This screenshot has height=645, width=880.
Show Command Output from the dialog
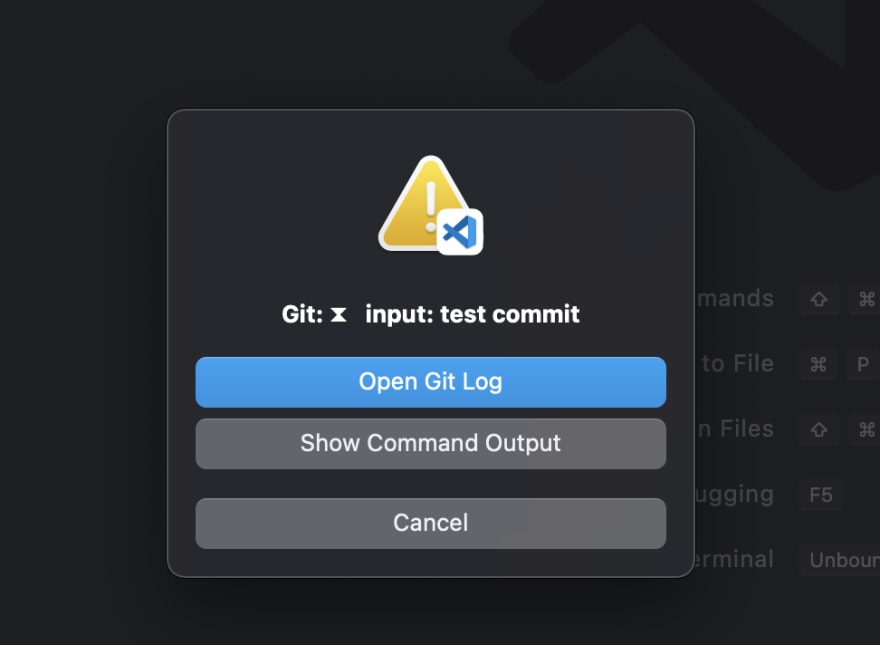pyautogui.click(x=431, y=443)
